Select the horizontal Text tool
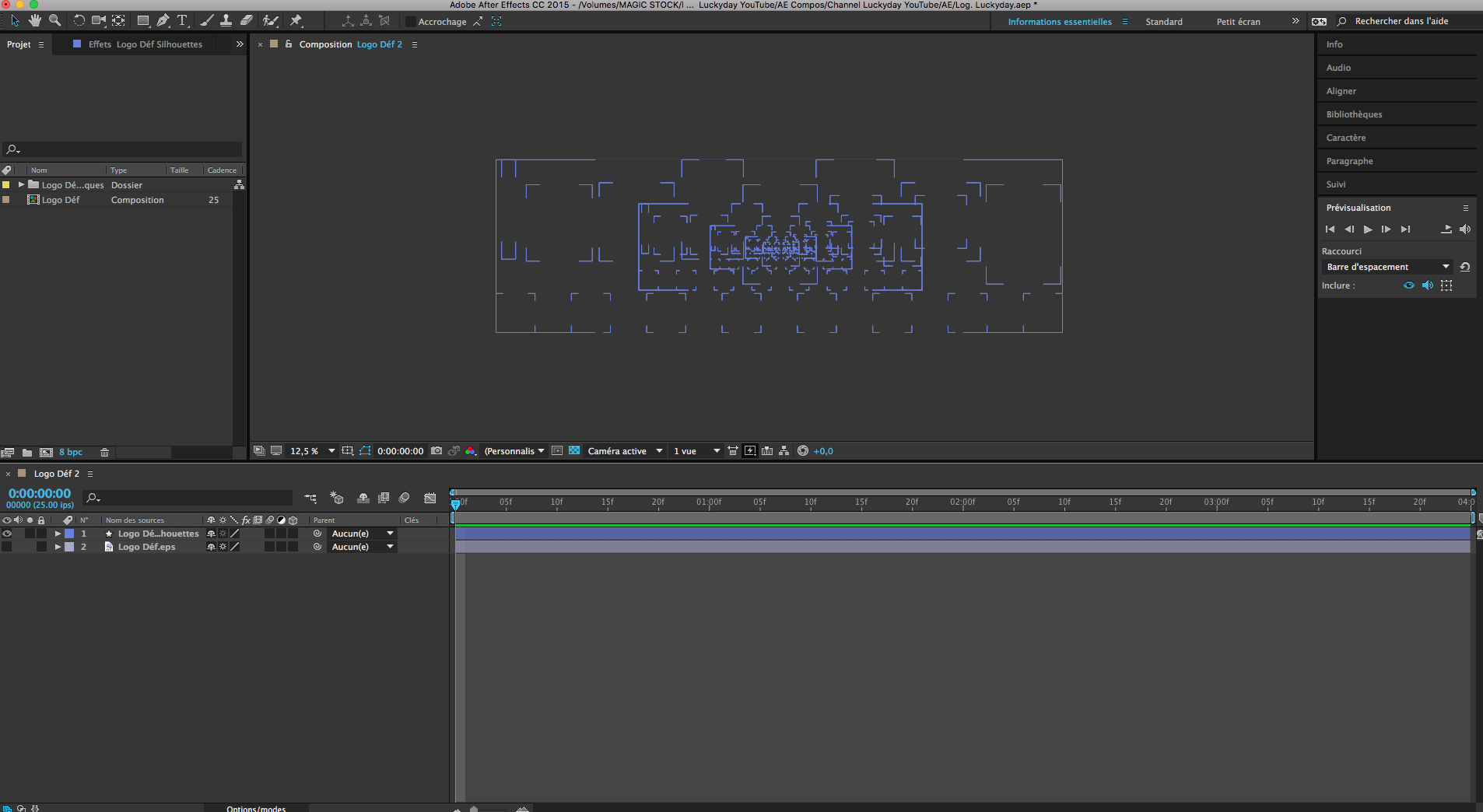Viewport: 1483px width, 812px height. pos(182,21)
